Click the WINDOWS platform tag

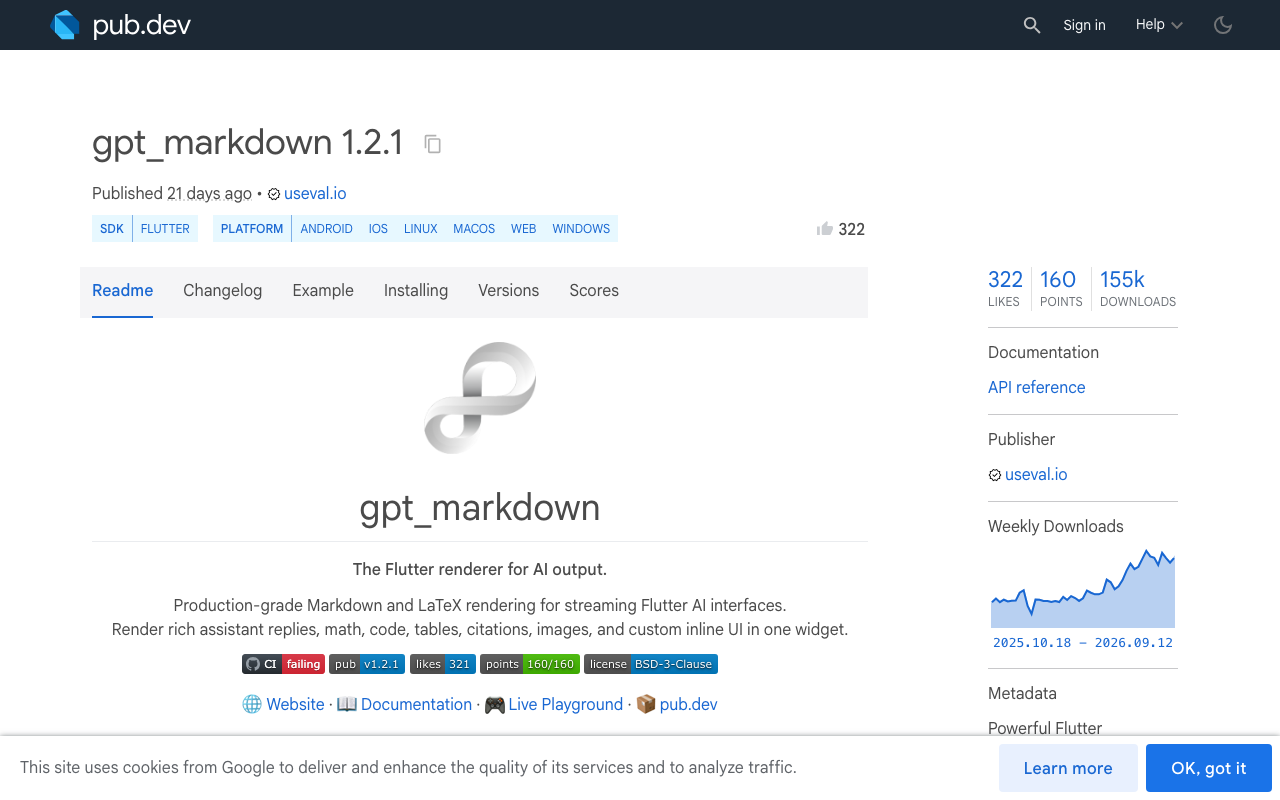(581, 229)
